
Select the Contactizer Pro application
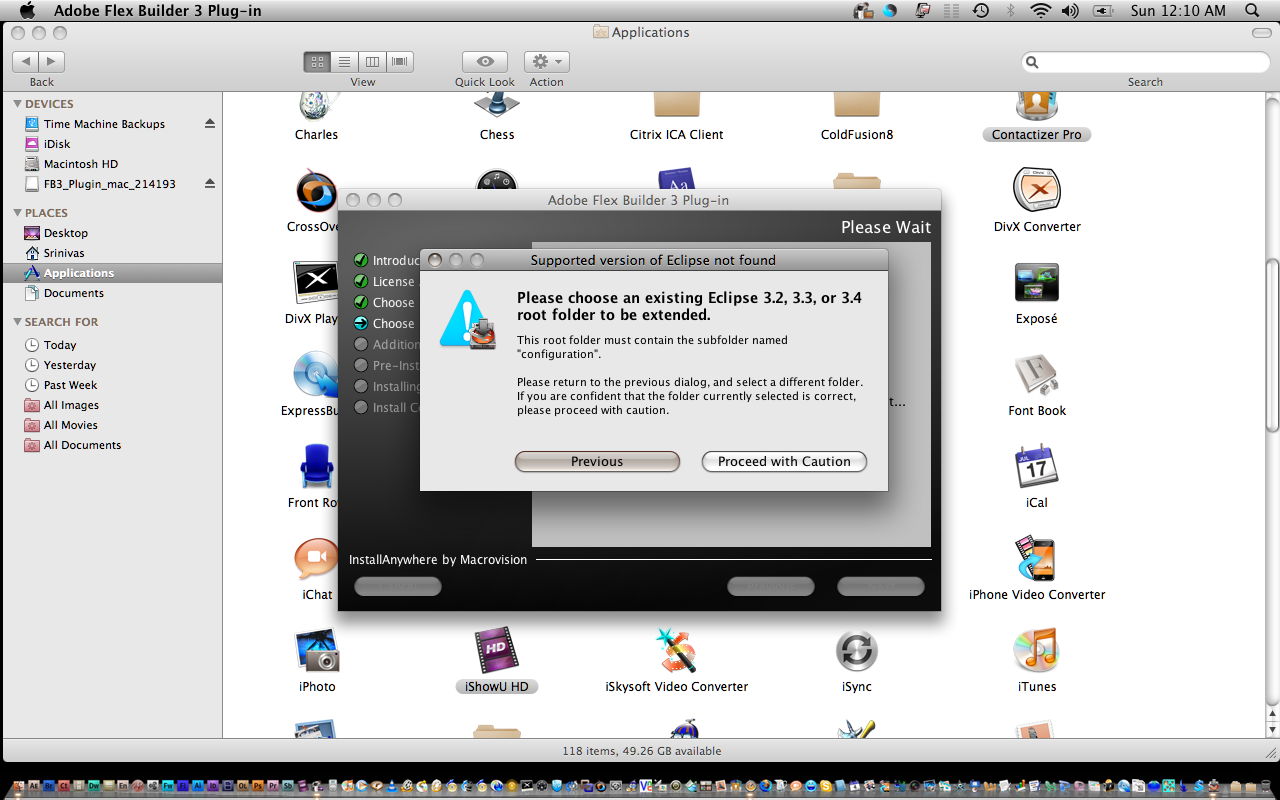(1036, 105)
